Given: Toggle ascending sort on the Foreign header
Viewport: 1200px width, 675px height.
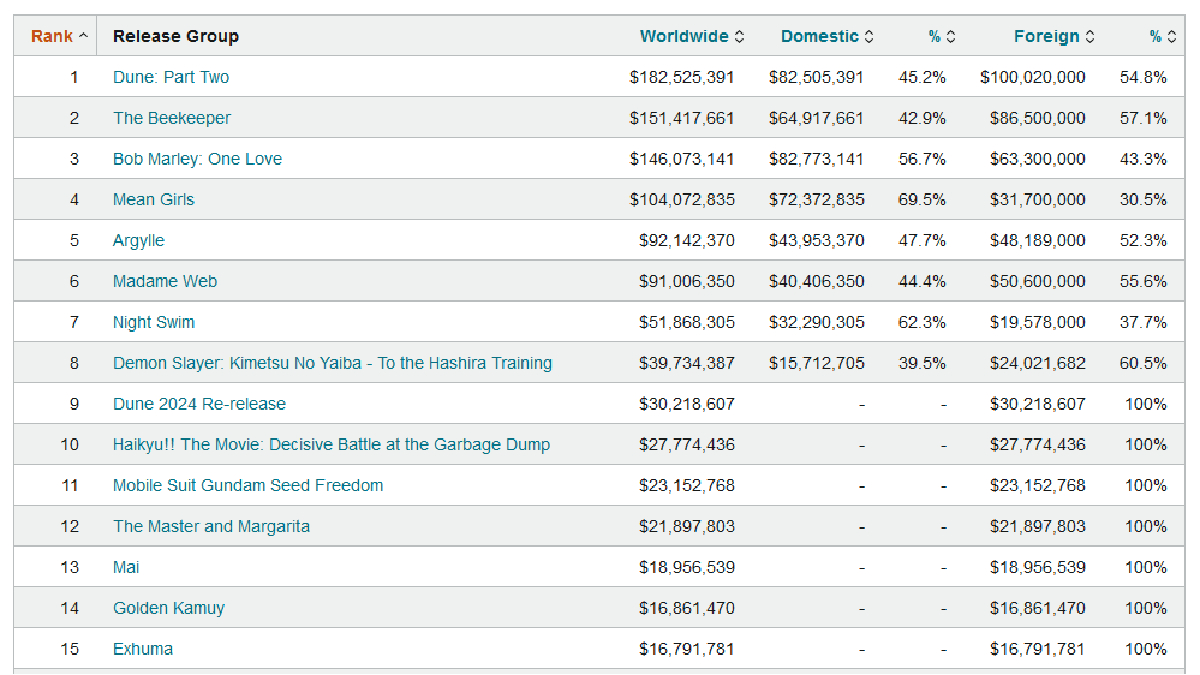Looking at the screenshot, I should click(x=1092, y=36).
